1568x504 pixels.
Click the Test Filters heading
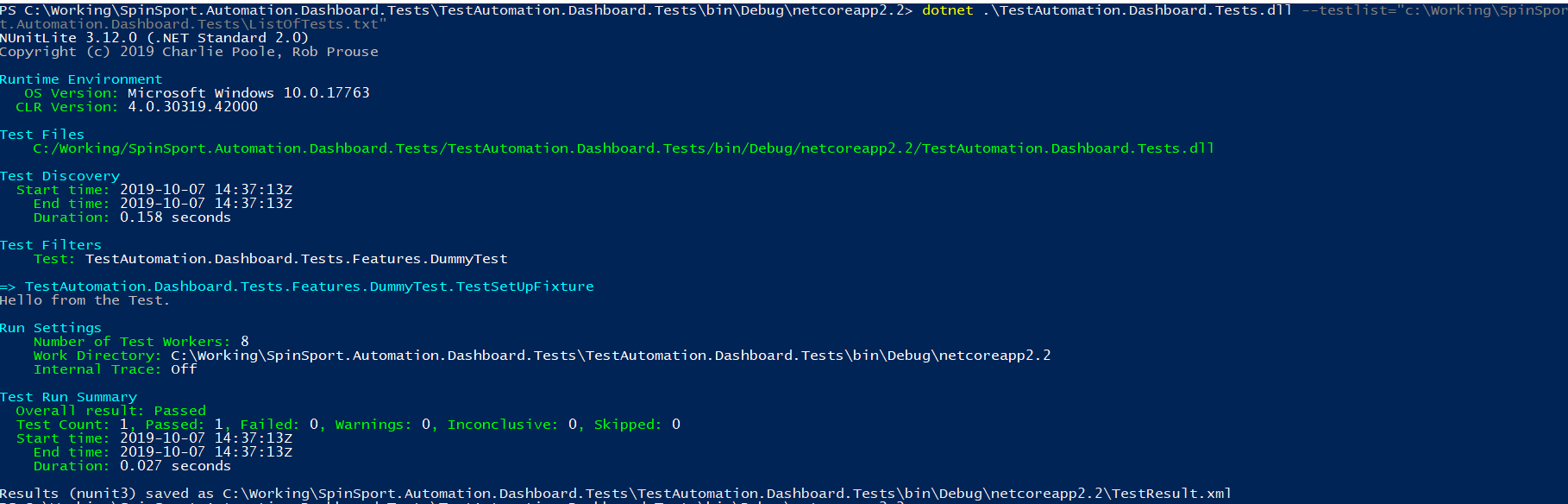pos(51,245)
